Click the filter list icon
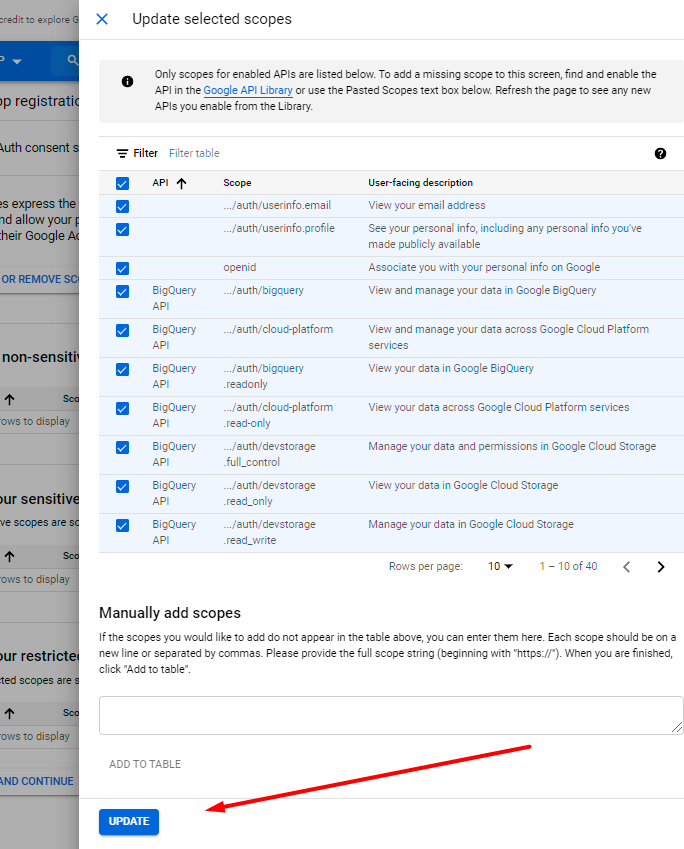This screenshot has width=684, height=849. [x=122, y=154]
